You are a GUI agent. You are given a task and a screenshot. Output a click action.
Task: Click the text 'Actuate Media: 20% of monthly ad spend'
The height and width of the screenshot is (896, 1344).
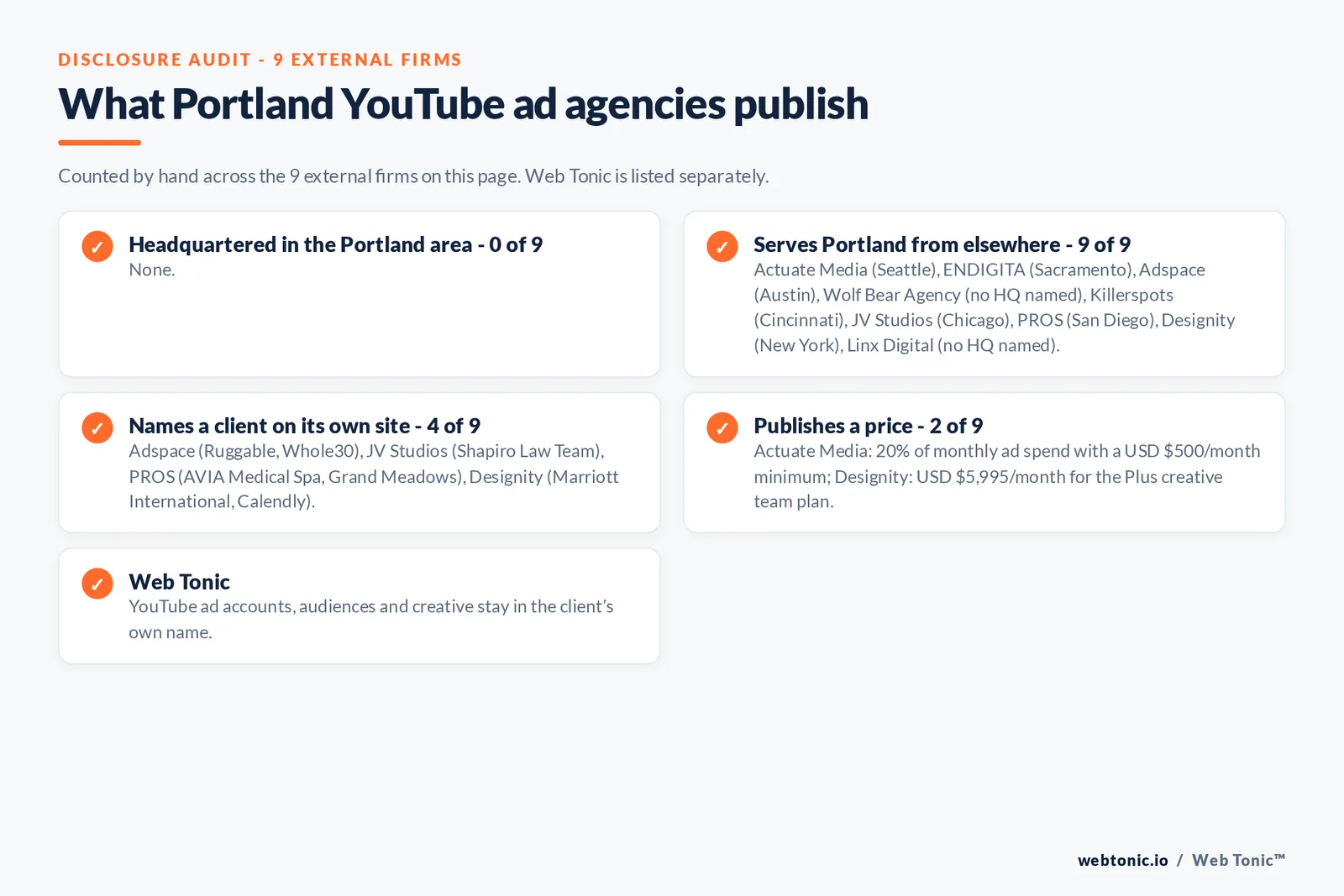click(1006, 451)
